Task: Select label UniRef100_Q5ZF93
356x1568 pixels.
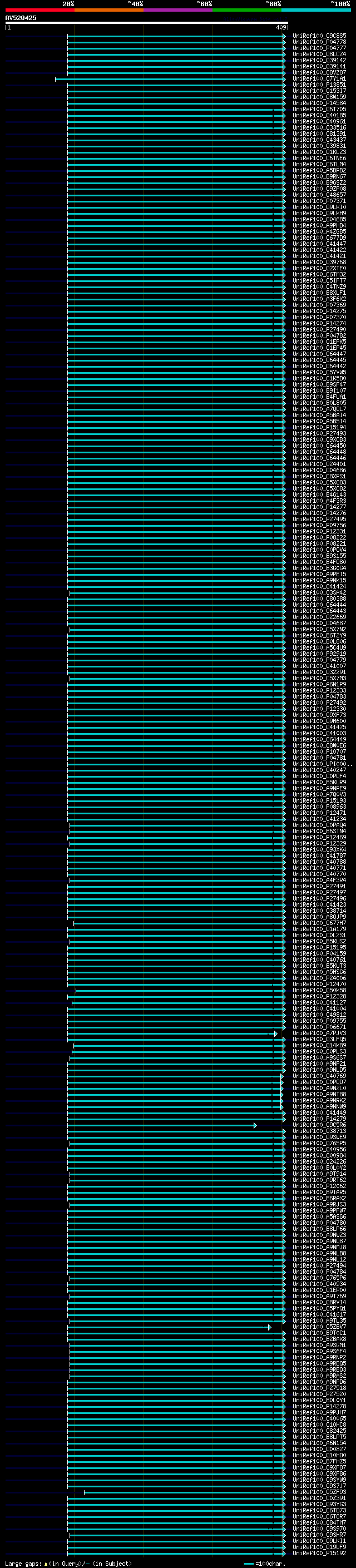Action: pyautogui.click(x=319, y=1492)
